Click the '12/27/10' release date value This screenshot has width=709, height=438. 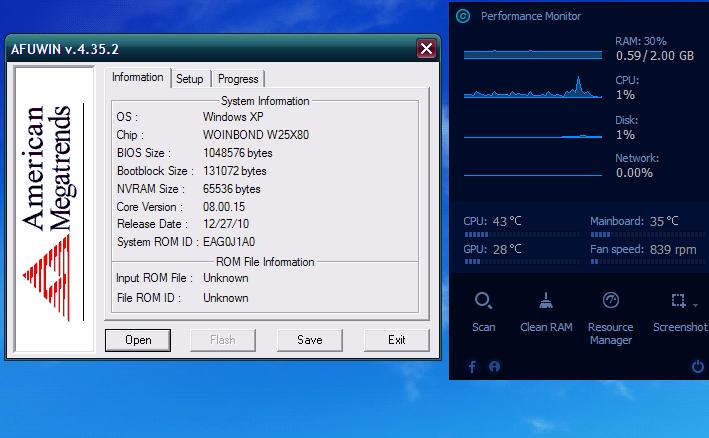[226, 224]
